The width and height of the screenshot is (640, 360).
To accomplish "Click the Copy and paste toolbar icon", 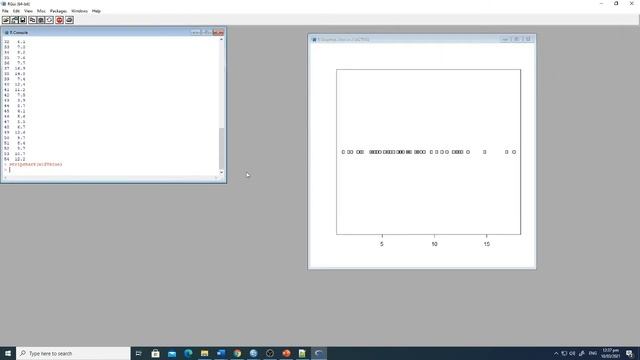I will (x=49, y=20).
